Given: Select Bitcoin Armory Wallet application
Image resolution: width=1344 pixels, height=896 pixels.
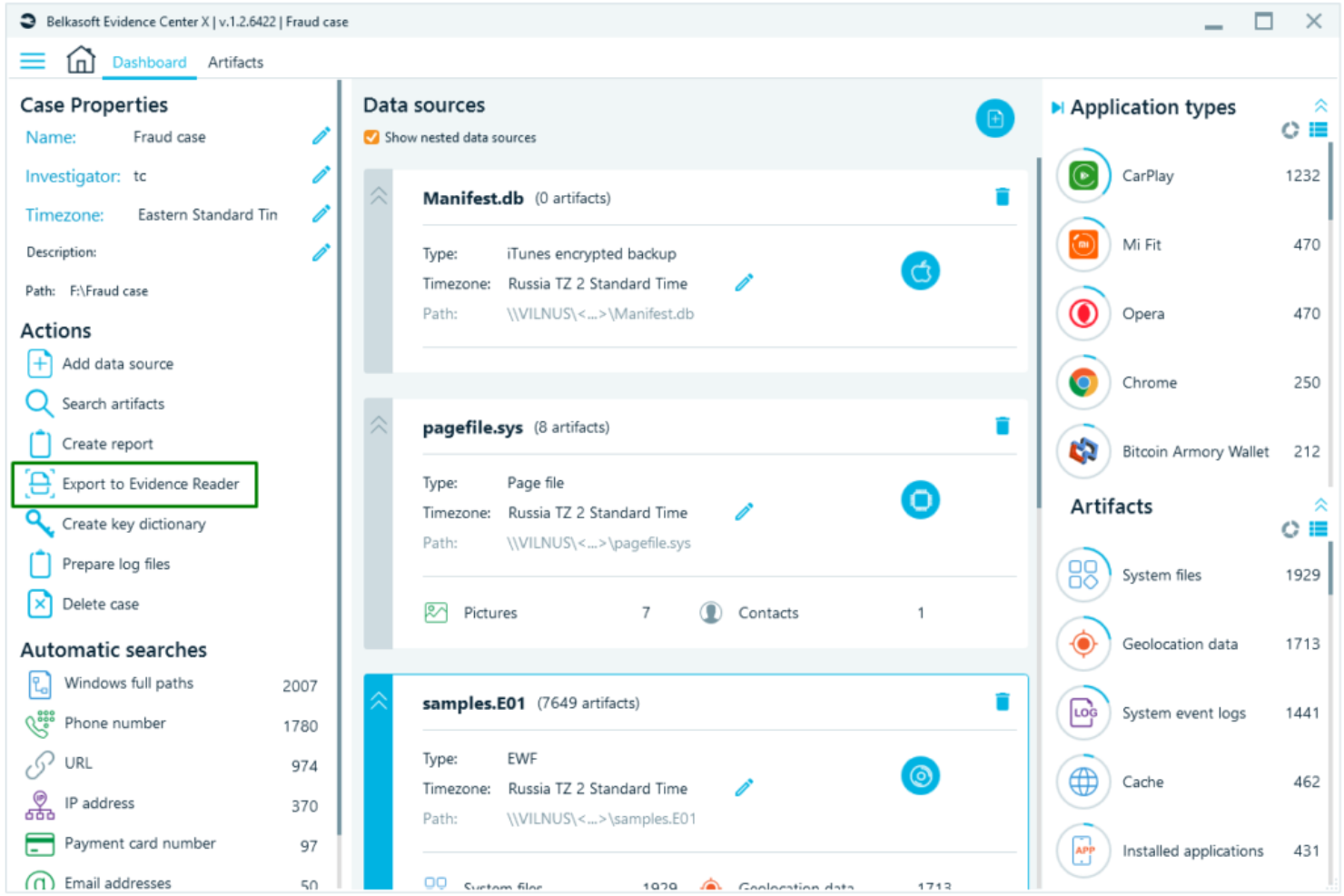Looking at the screenshot, I should (1189, 452).
